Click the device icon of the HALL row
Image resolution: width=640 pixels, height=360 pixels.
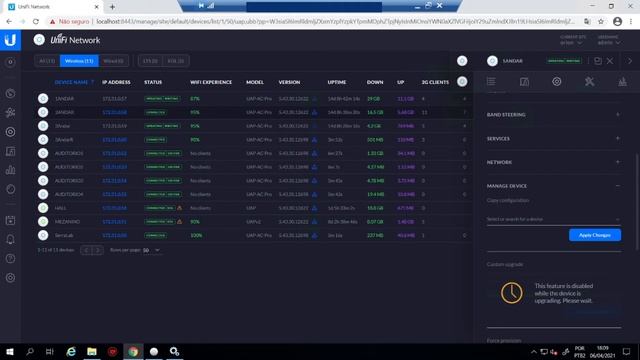(x=43, y=208)
